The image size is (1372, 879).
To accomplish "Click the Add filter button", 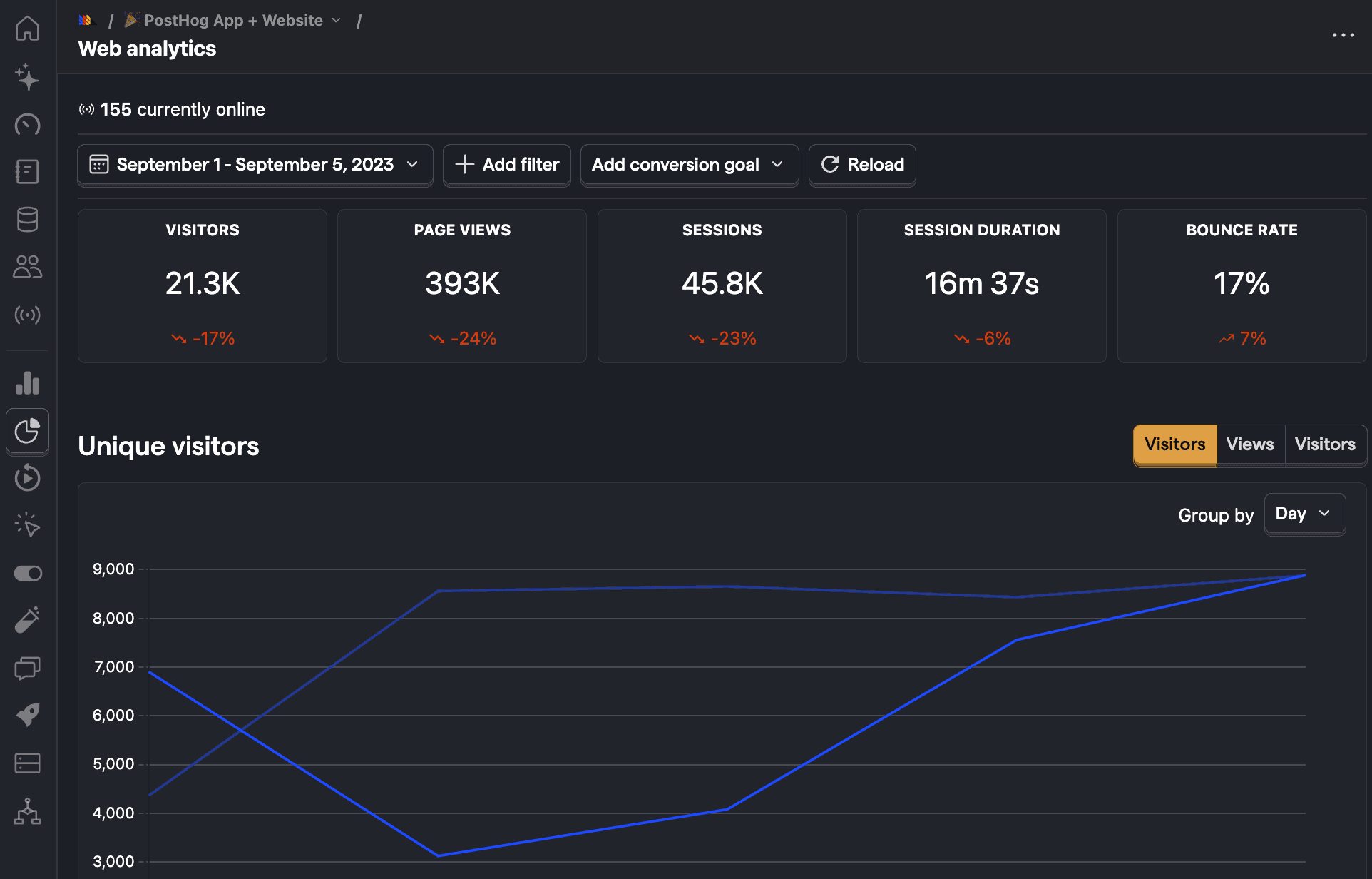I will [506, 165].
